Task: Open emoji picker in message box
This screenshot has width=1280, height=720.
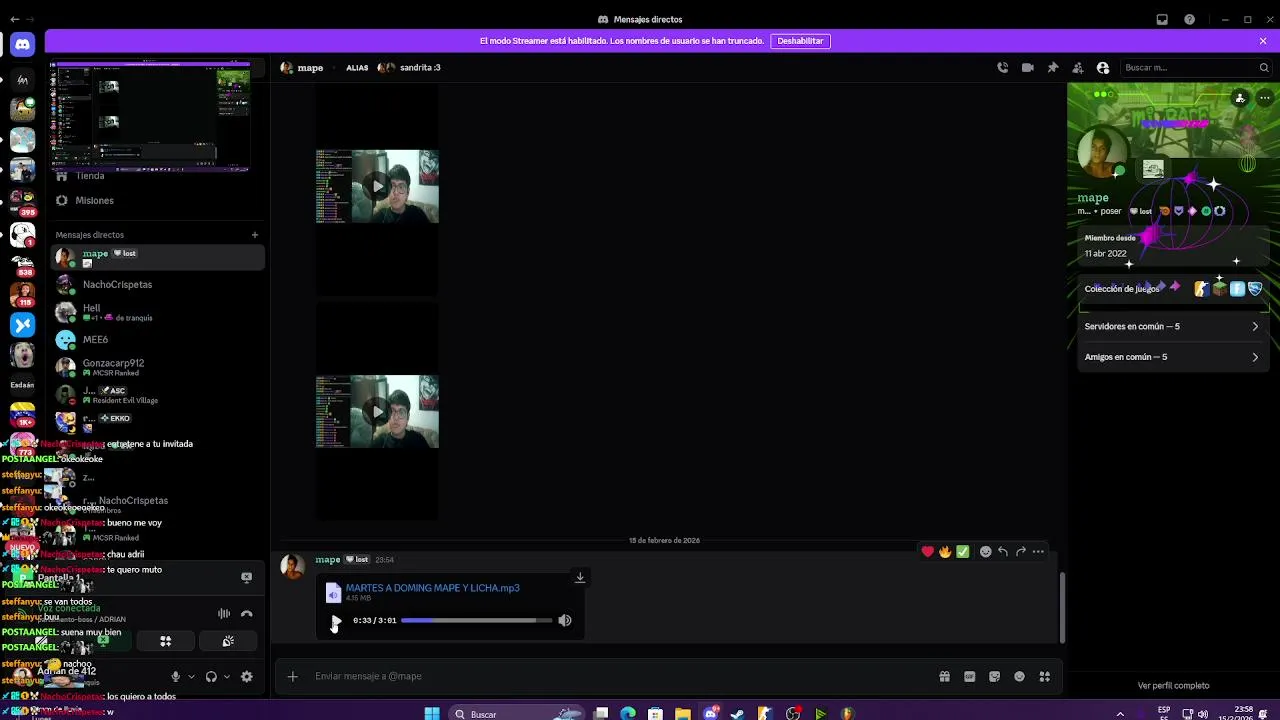Action: tap(1019, 677)
